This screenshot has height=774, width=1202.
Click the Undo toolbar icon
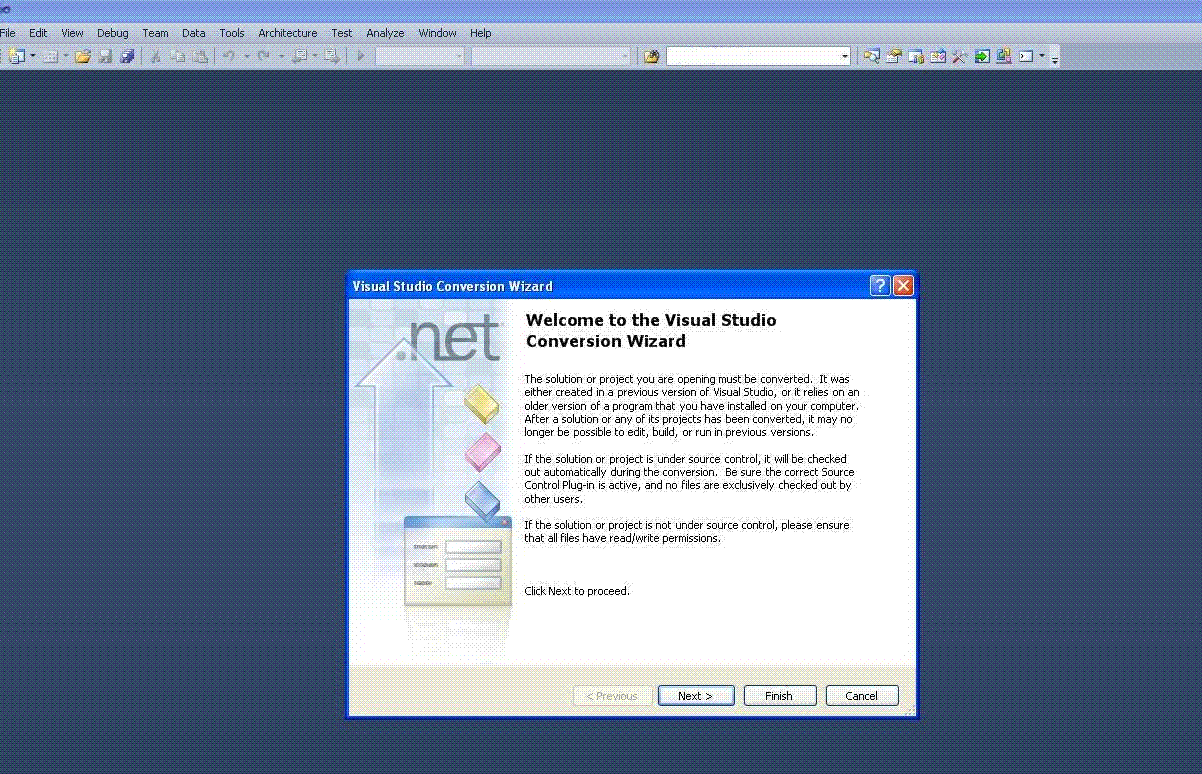pos(229,56)
